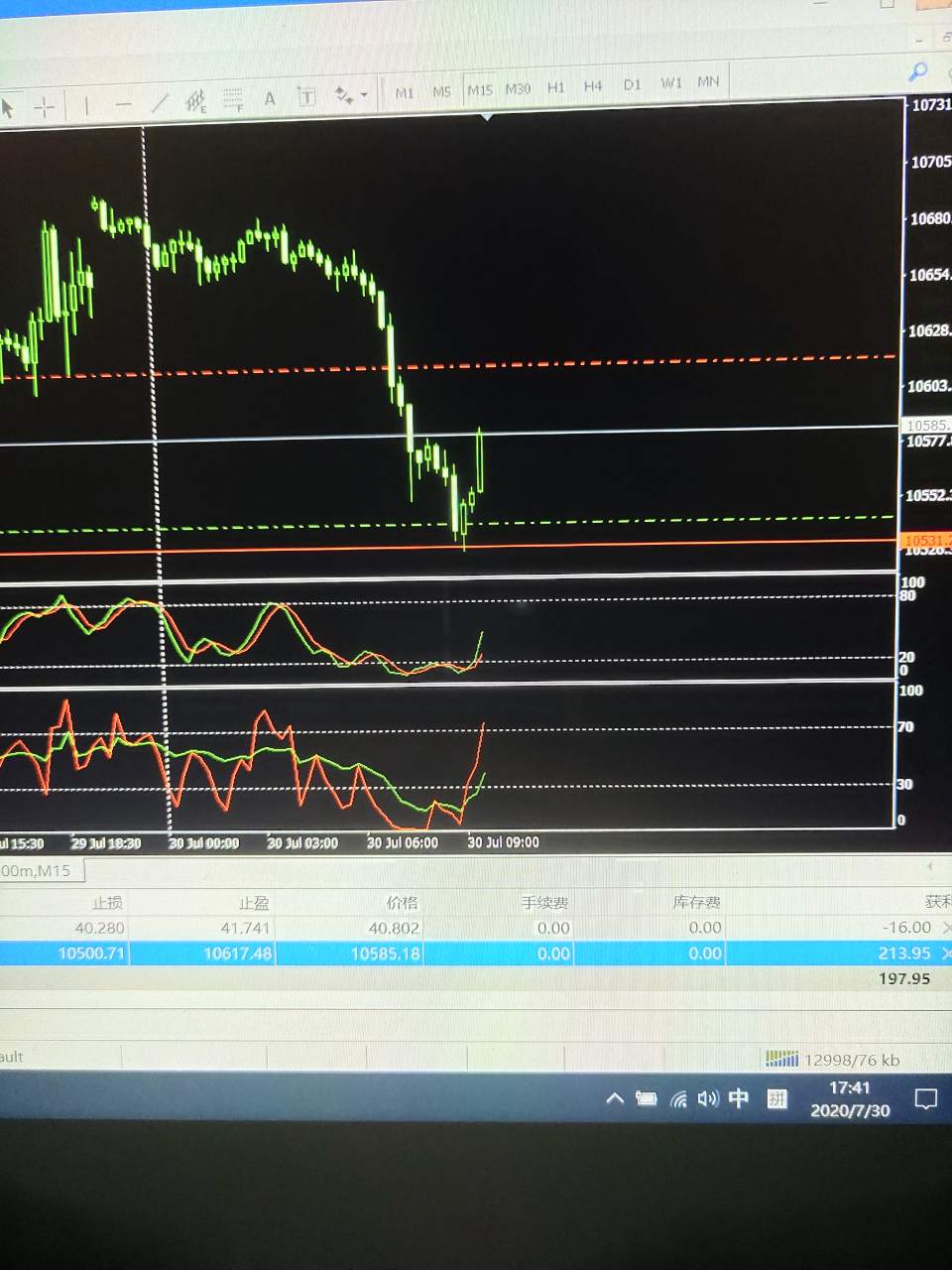Pick the Fibonacci retracement tool
The image size is (952, 1270).
pyautogui.click(x=233, y=99)
